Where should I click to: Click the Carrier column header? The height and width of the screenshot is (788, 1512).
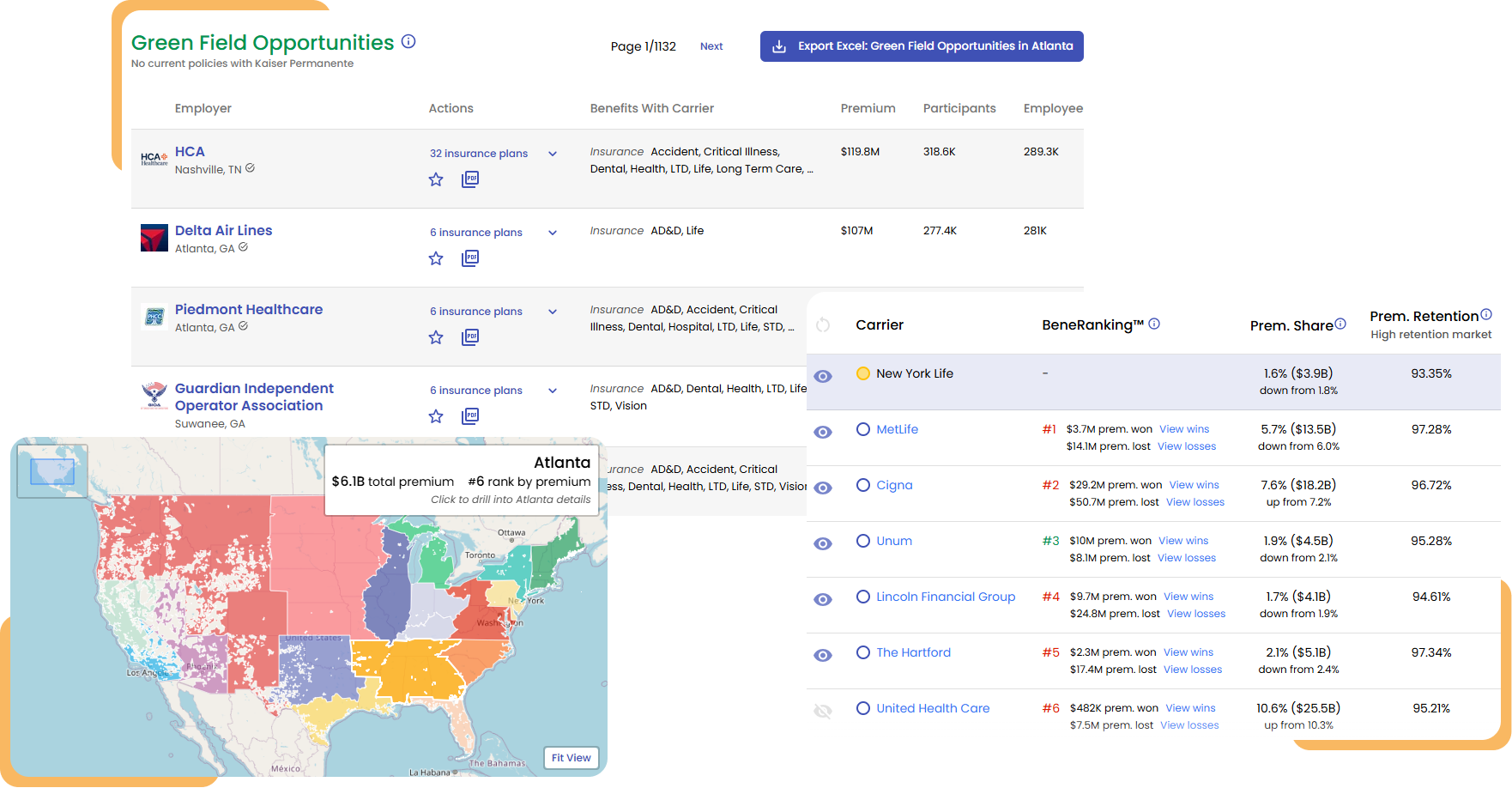pos(880,324)
